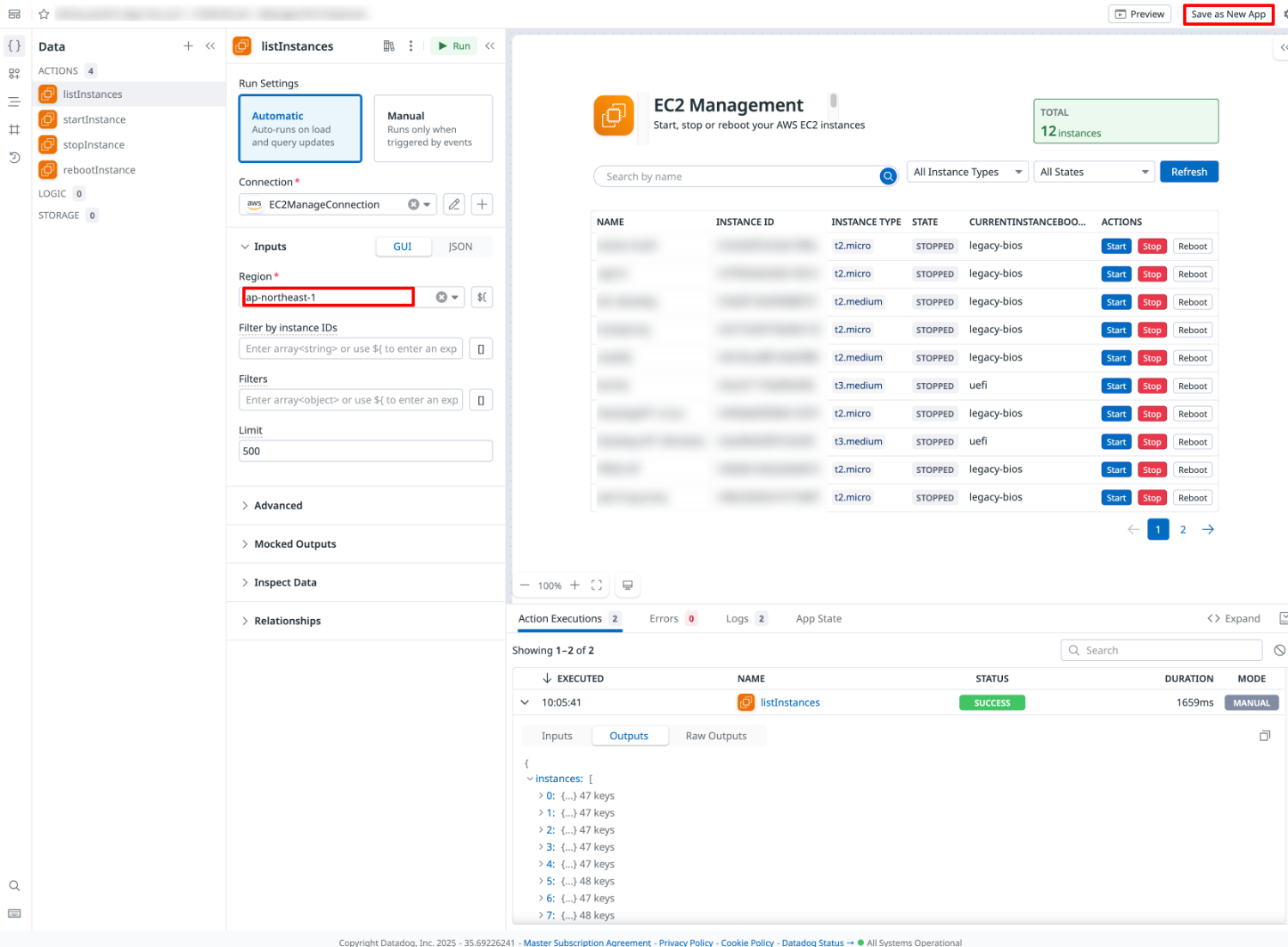Switch to App State tab
Image resolution: width=1288 pixels, height=947 pixels.
coord(818,618)
